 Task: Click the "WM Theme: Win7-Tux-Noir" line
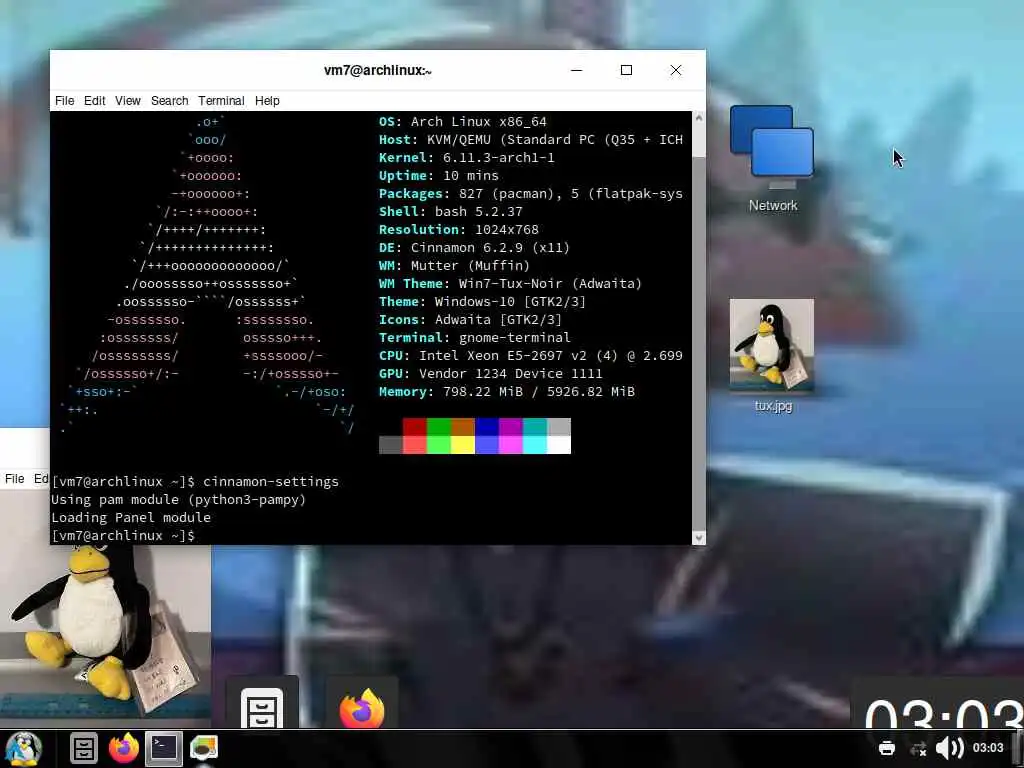pos(511,283)
